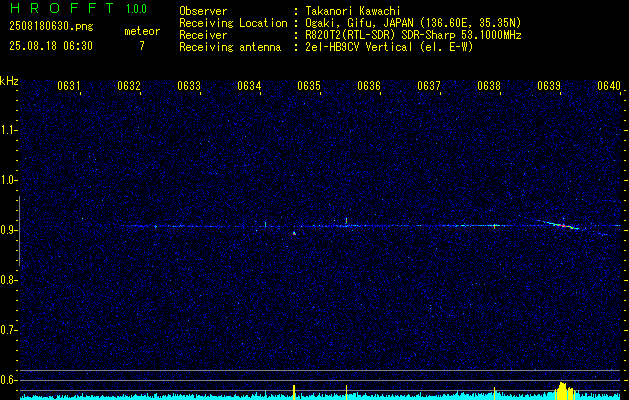Click the Observer name Takanori Kawachi
The height and width of the screenshot is (400, 629).
coord(353,11)
